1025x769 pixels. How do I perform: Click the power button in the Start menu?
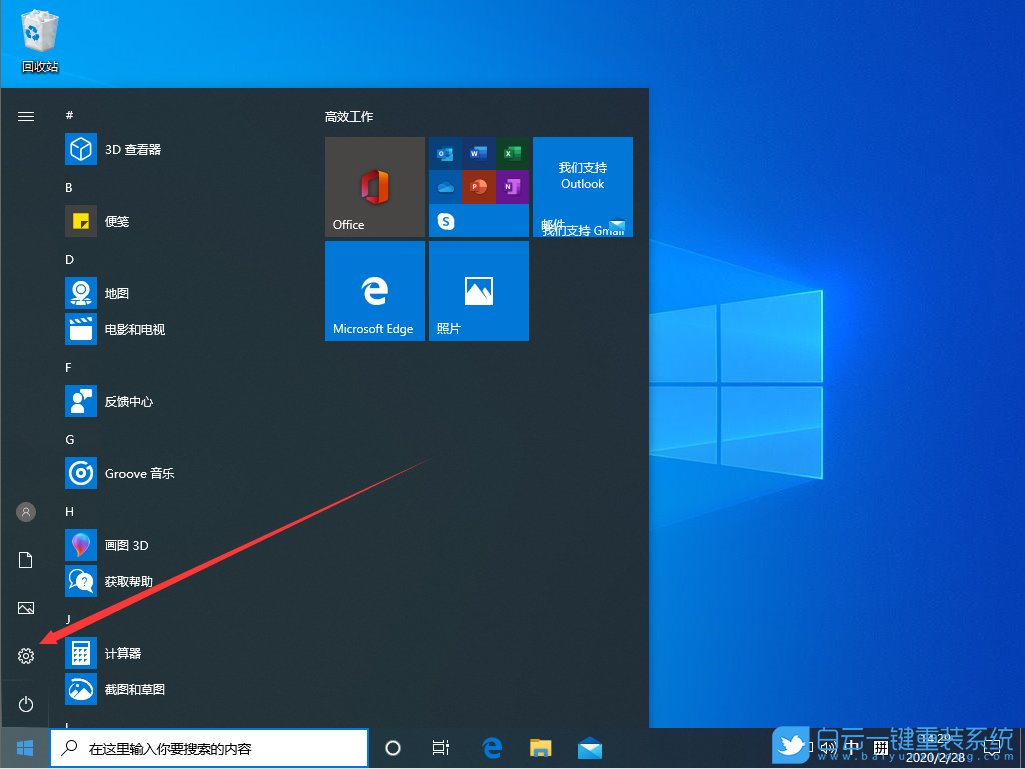pos(25,703)
